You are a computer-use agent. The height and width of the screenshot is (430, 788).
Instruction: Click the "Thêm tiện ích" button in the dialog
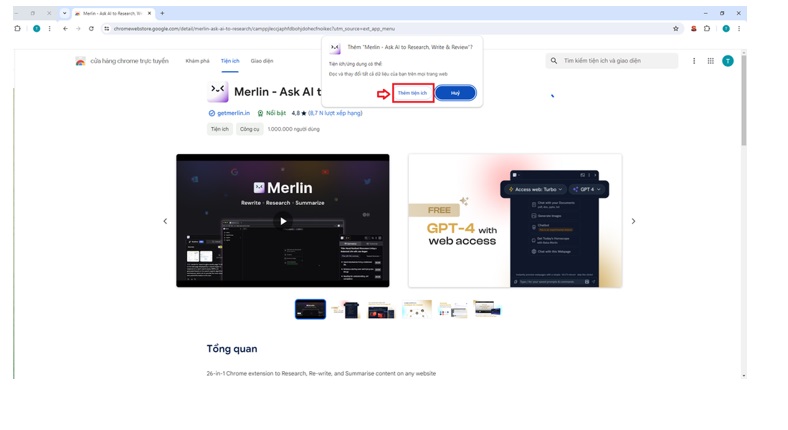(x=412, y=93)
